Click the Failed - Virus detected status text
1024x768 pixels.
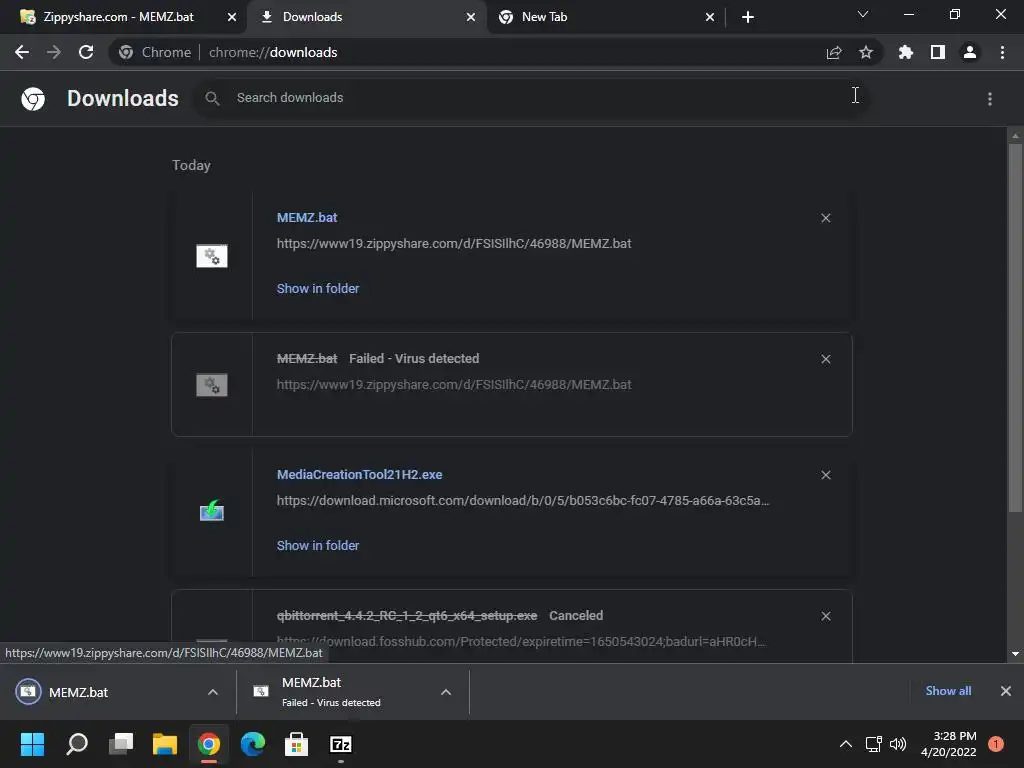click(x=414, y=359)
